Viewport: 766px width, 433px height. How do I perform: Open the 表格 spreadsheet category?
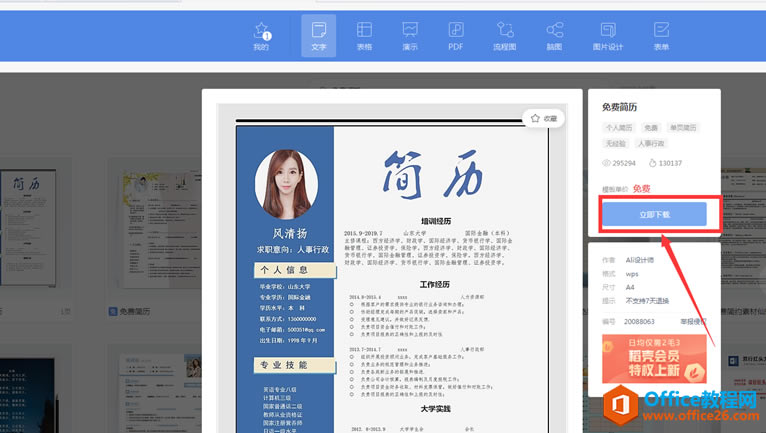(x=365, y=35)
